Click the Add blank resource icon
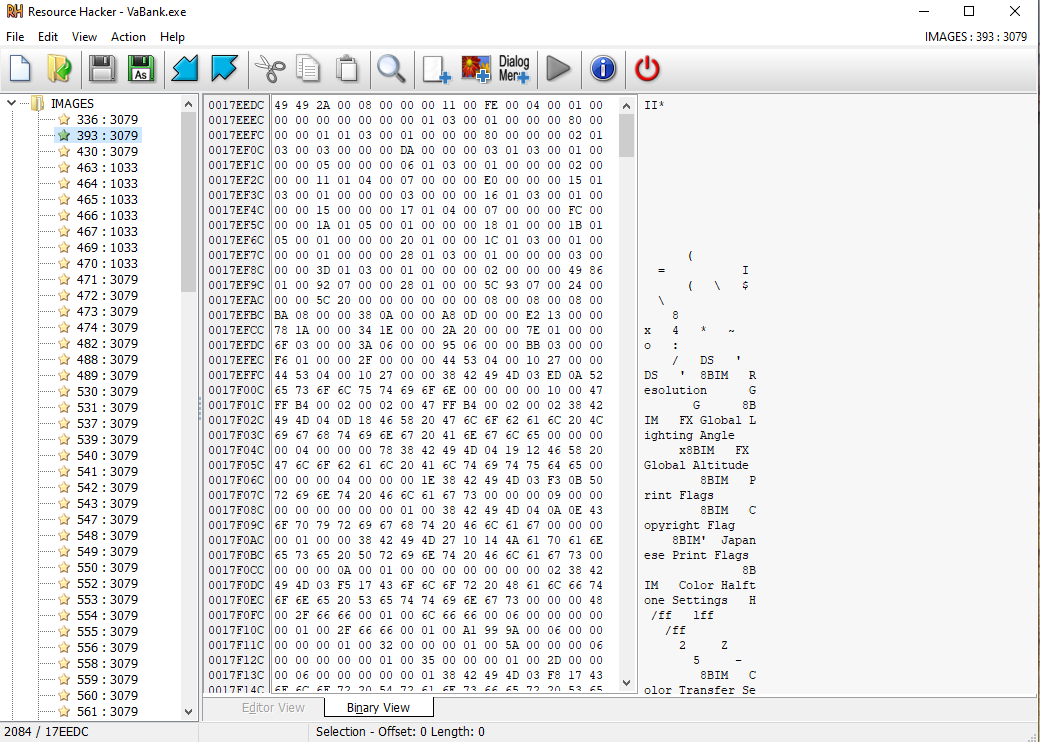This screenshot has width=1040, height=742. (436, 69)
